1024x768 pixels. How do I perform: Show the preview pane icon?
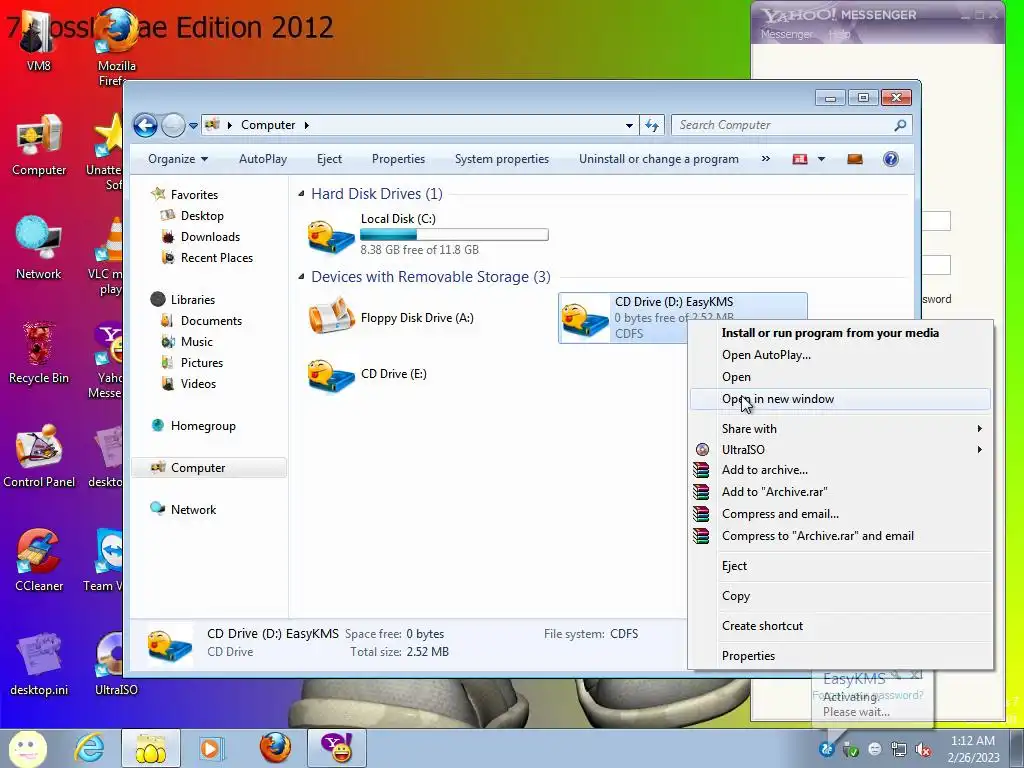[x=854, y=159]
